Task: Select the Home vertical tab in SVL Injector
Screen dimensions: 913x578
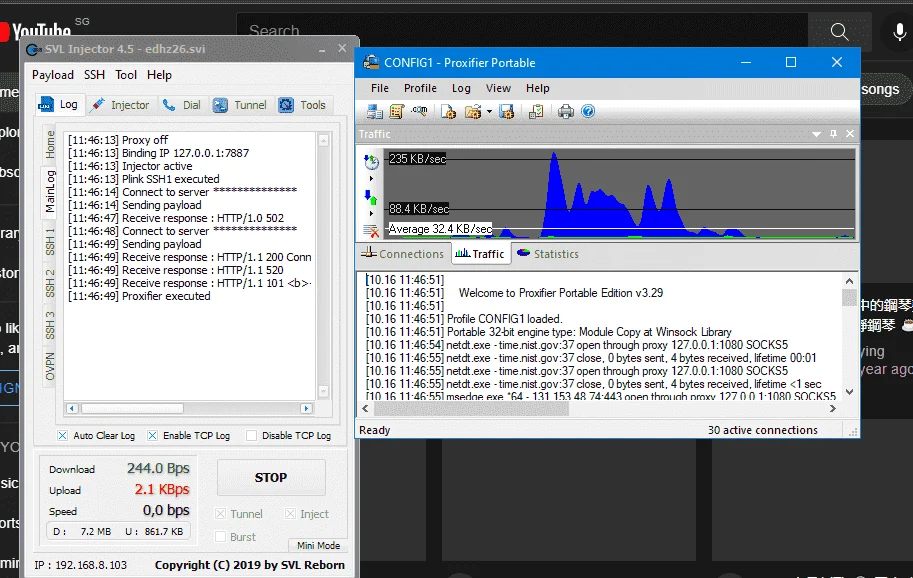Action: coord(50,144)
